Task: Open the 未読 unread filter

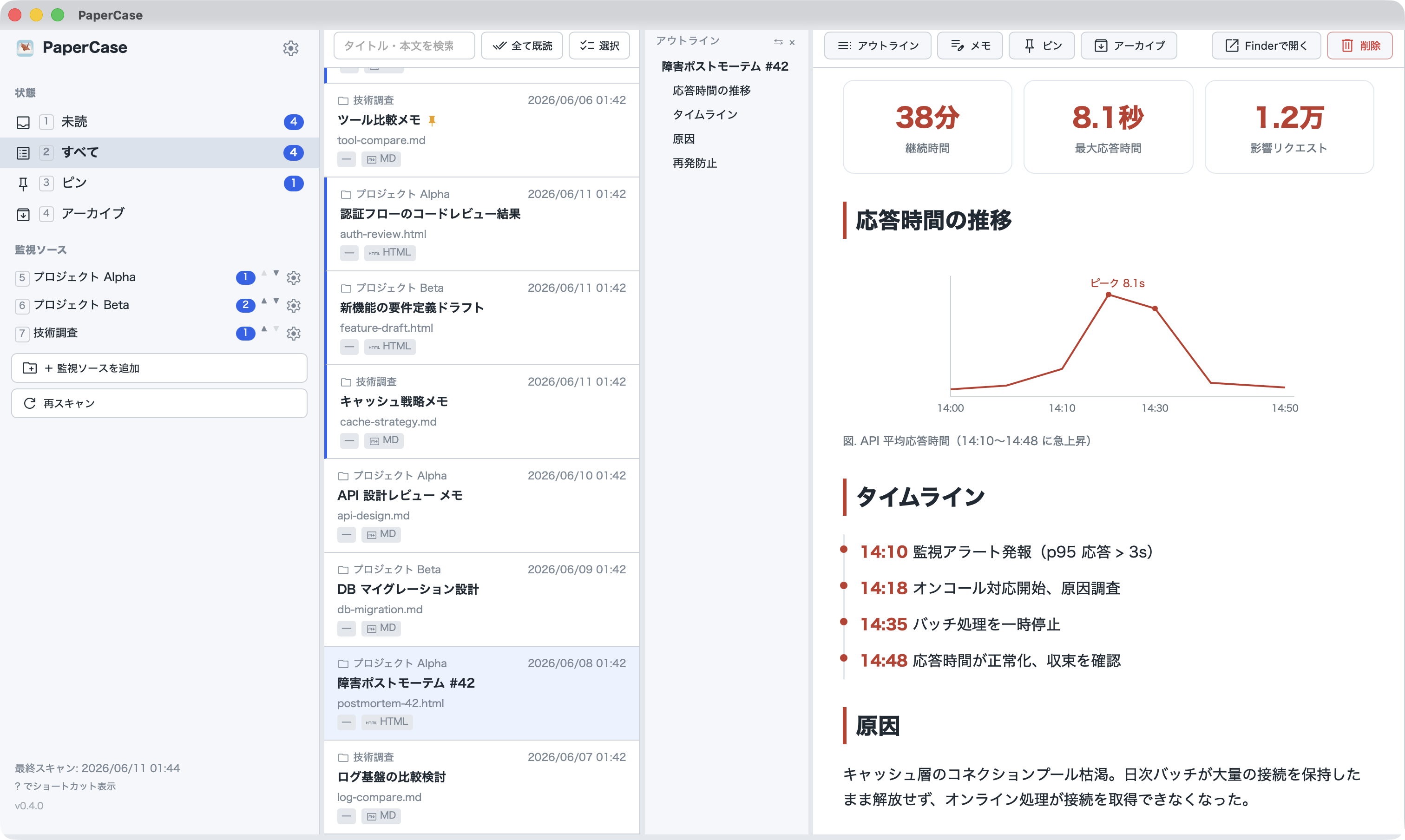Action: [x=159, y=122]
